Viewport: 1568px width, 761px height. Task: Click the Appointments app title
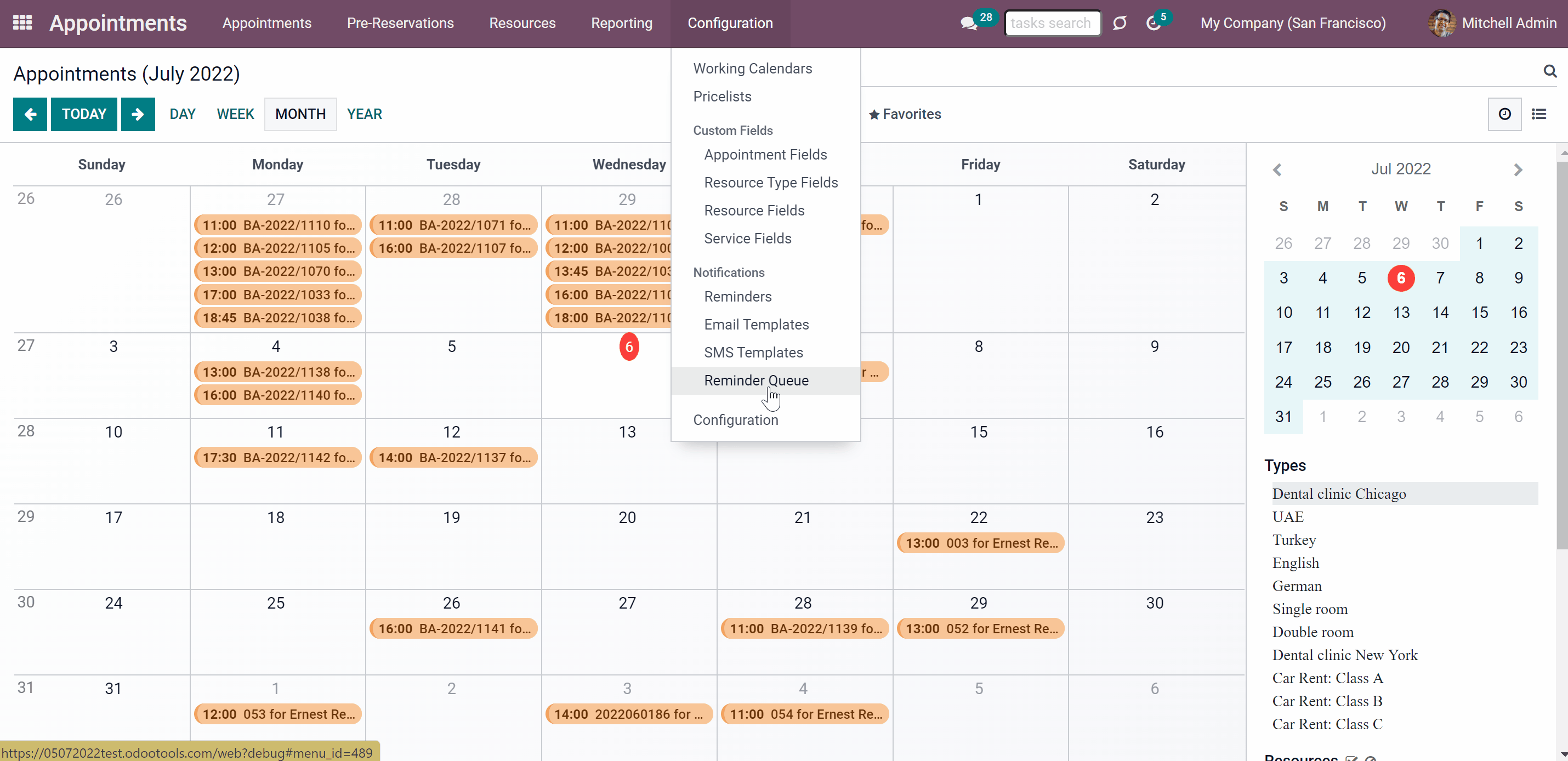click(118, 23)
